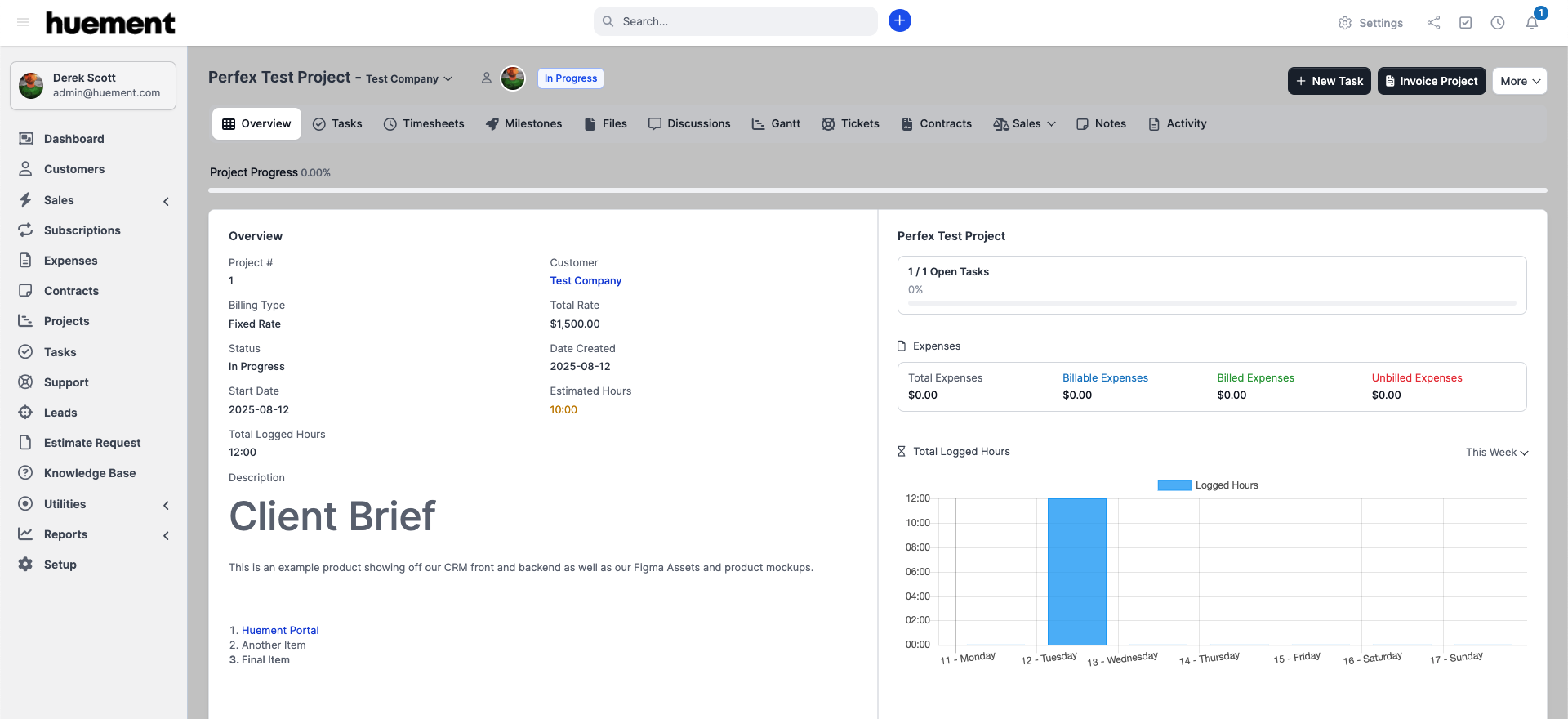Toggle the Logged Hours chart legend

1208,485
